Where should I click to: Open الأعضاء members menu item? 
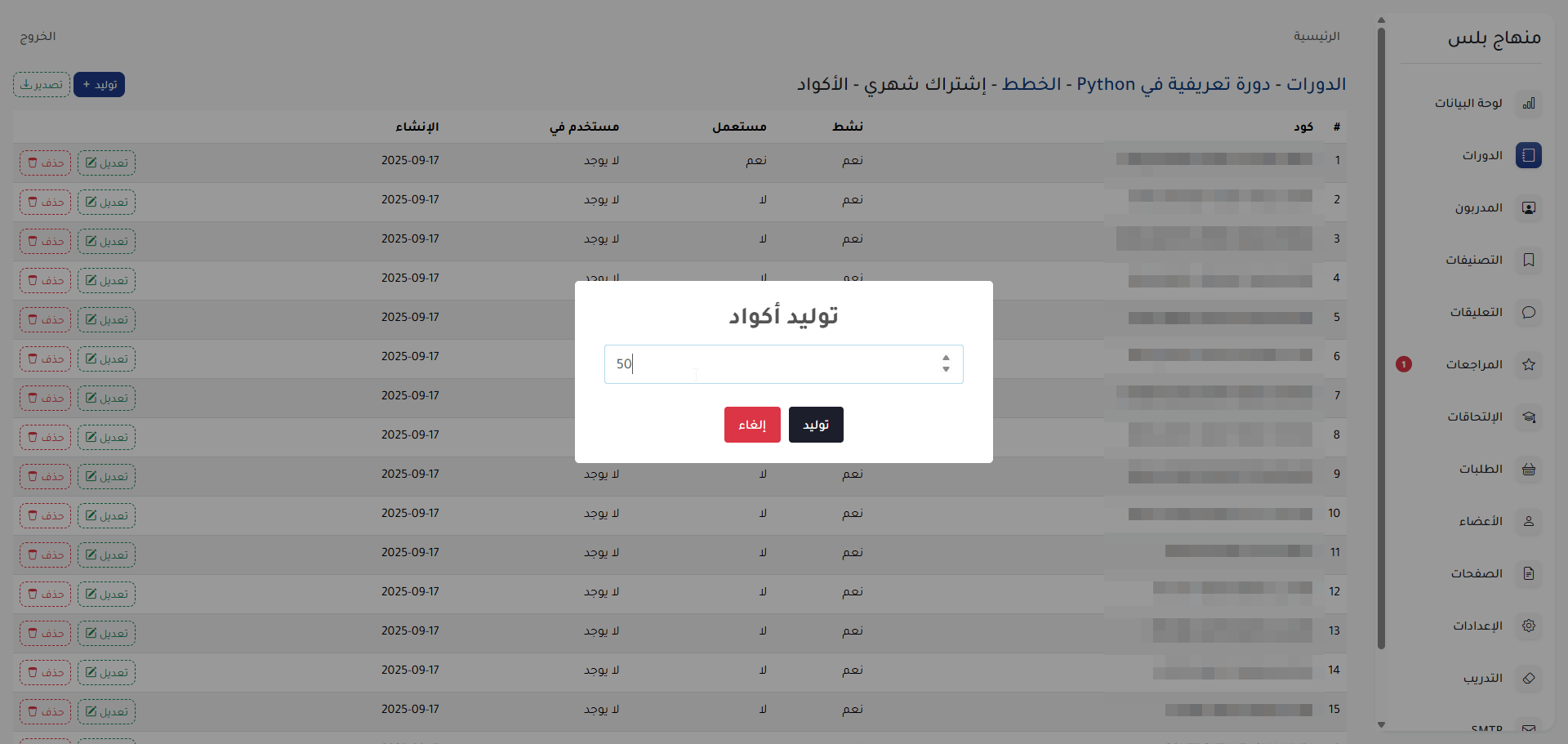tap(1480, 521)
